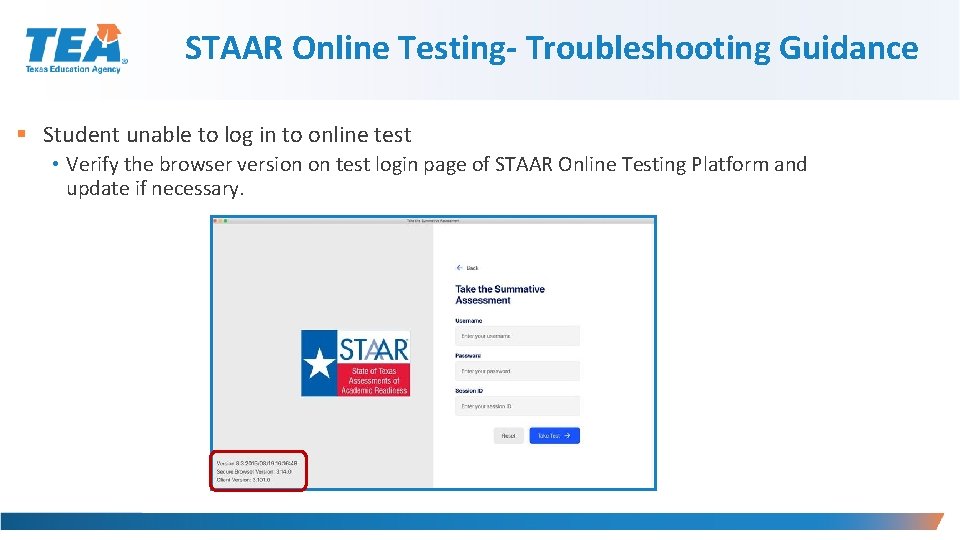
Task: Focus the Password input field
Action: point(517,371)
